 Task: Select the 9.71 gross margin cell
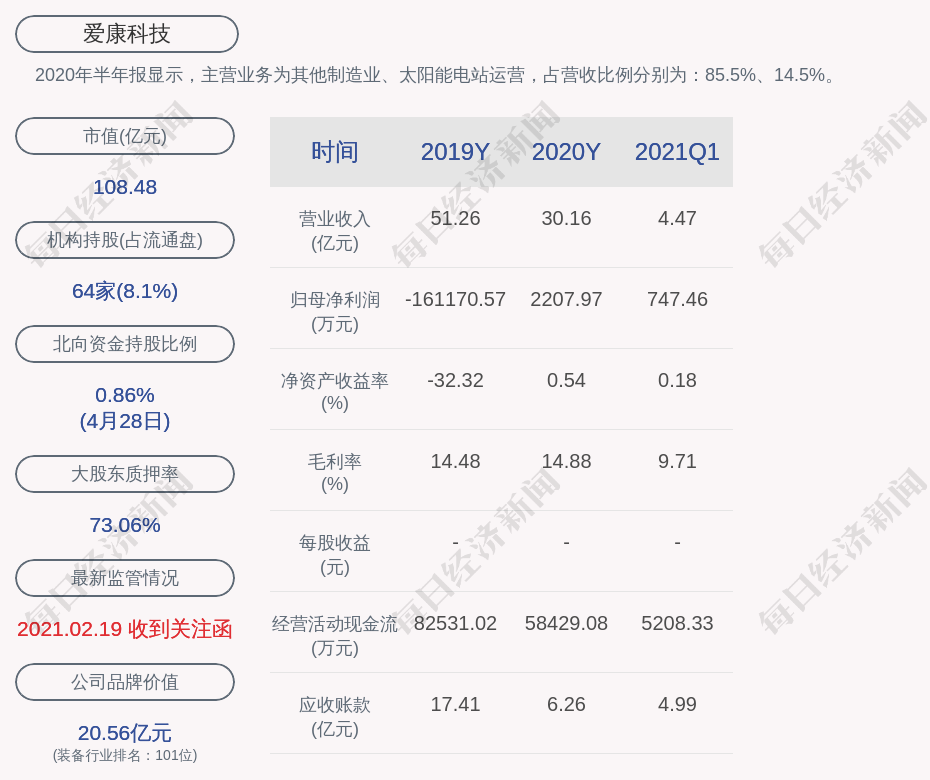(677, 461)
